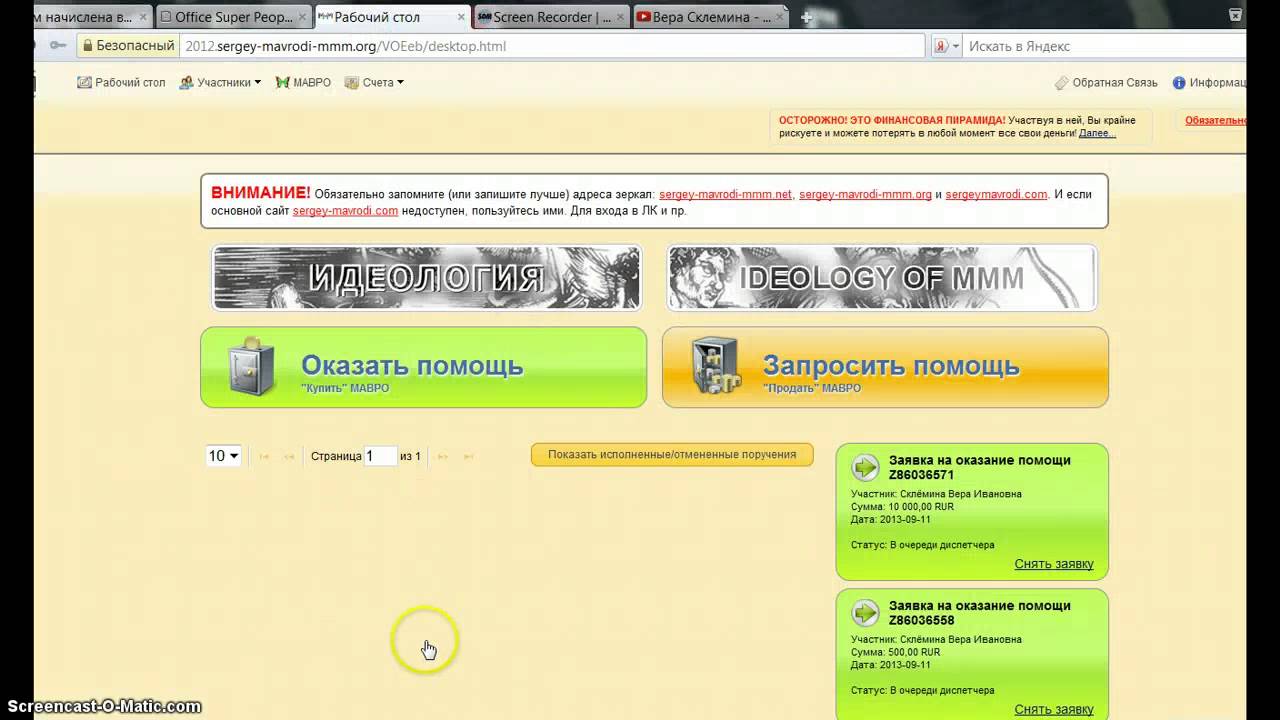This screenshot has height=720, width=1280.
Task: Click the last-page pagination arrow
Action: click(x=468, y=457)
